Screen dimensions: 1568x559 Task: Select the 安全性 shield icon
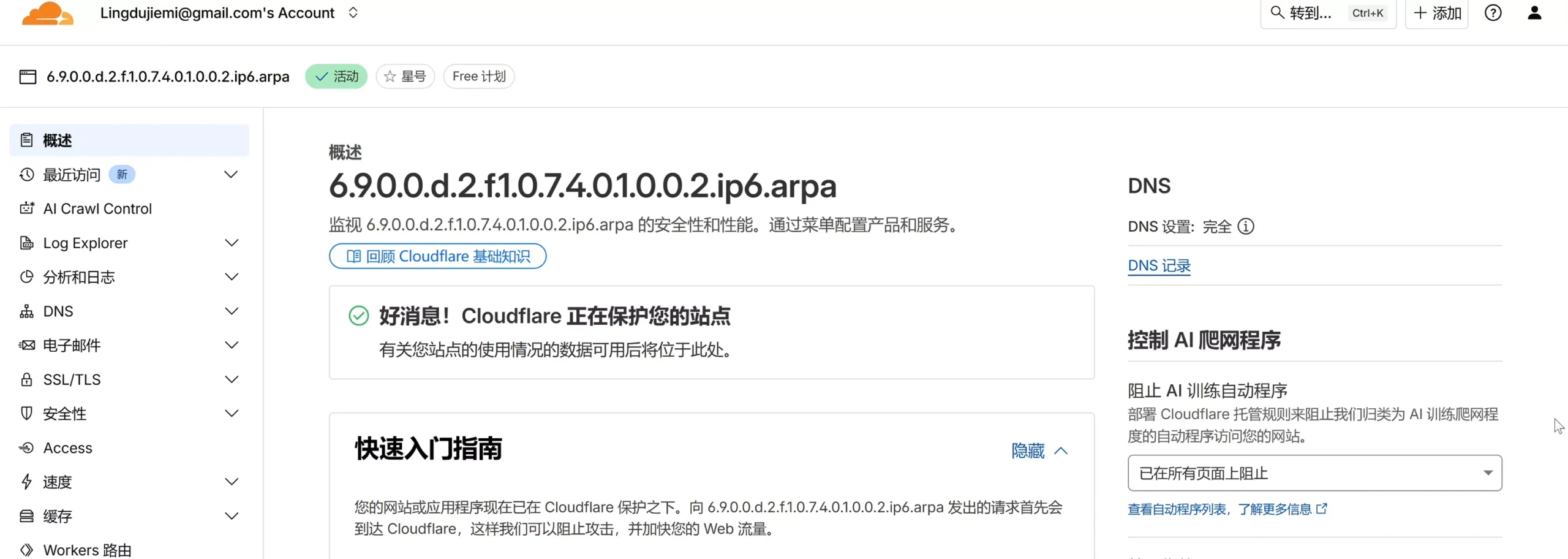coord(26,413)
